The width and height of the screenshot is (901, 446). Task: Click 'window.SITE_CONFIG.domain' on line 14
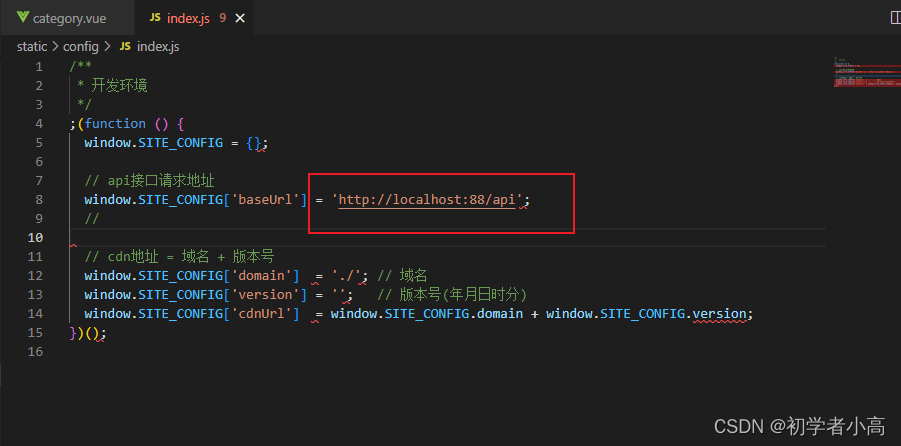(427, 314)
